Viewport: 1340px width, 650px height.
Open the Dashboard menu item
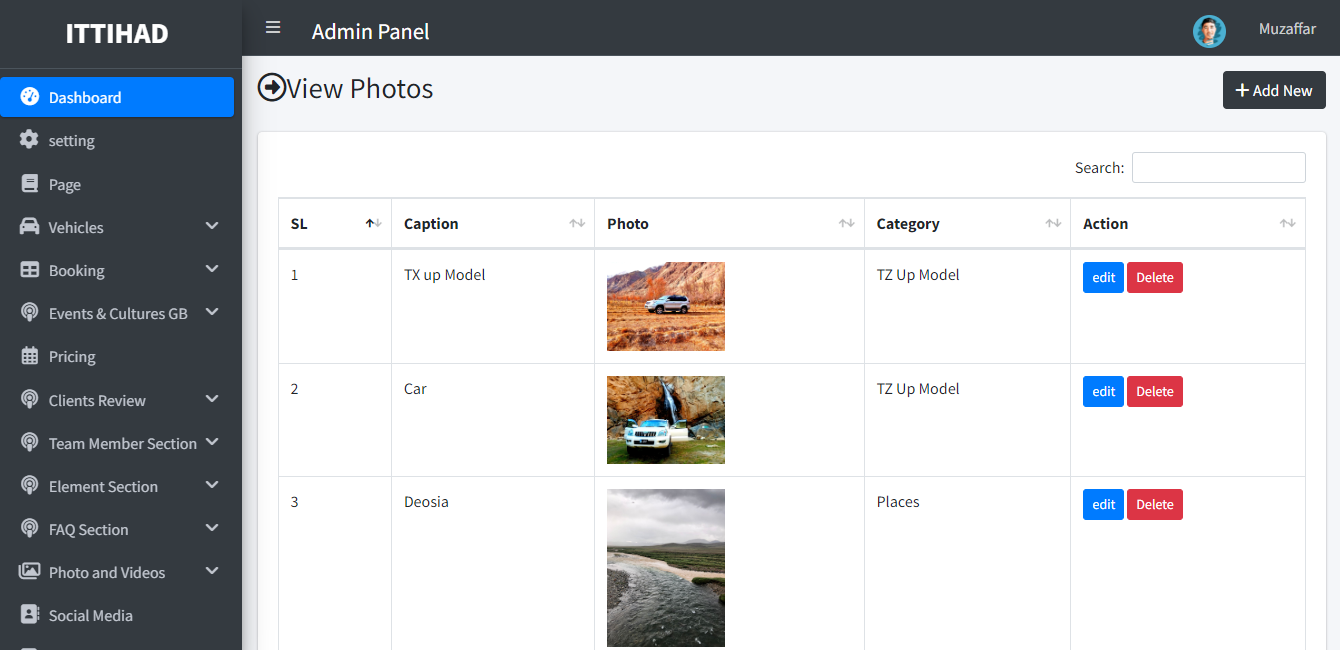(x=117, y=97)
